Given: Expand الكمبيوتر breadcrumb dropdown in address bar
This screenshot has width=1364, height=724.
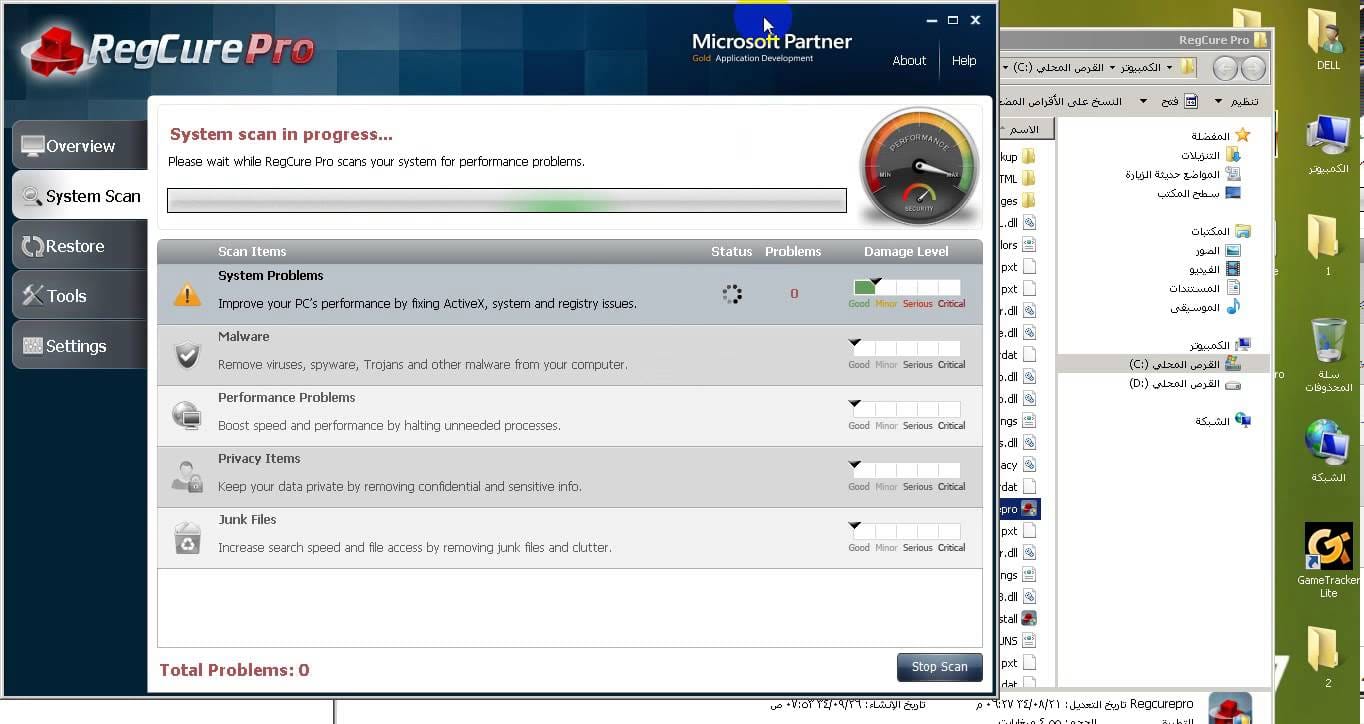Looking at the screenshot, I should [1112, 68].
